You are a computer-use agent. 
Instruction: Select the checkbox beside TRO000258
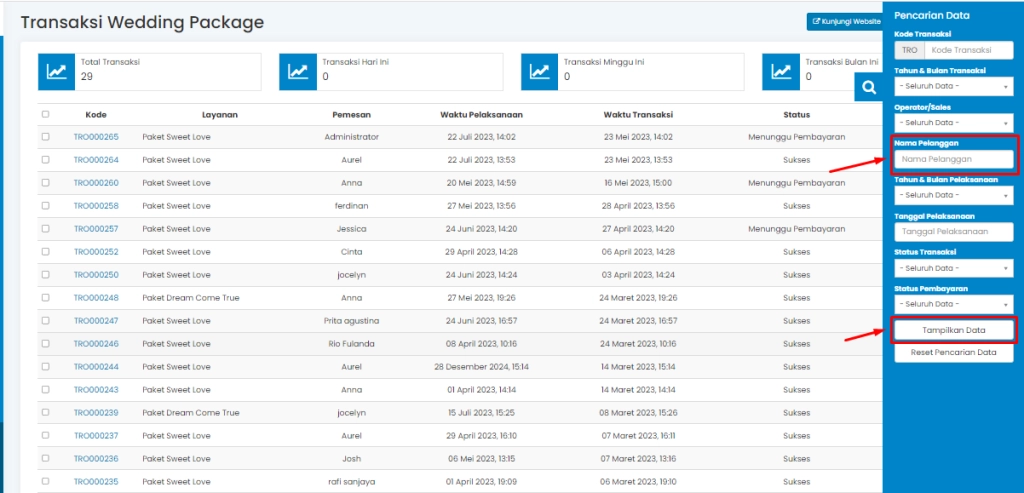(45, 206)
